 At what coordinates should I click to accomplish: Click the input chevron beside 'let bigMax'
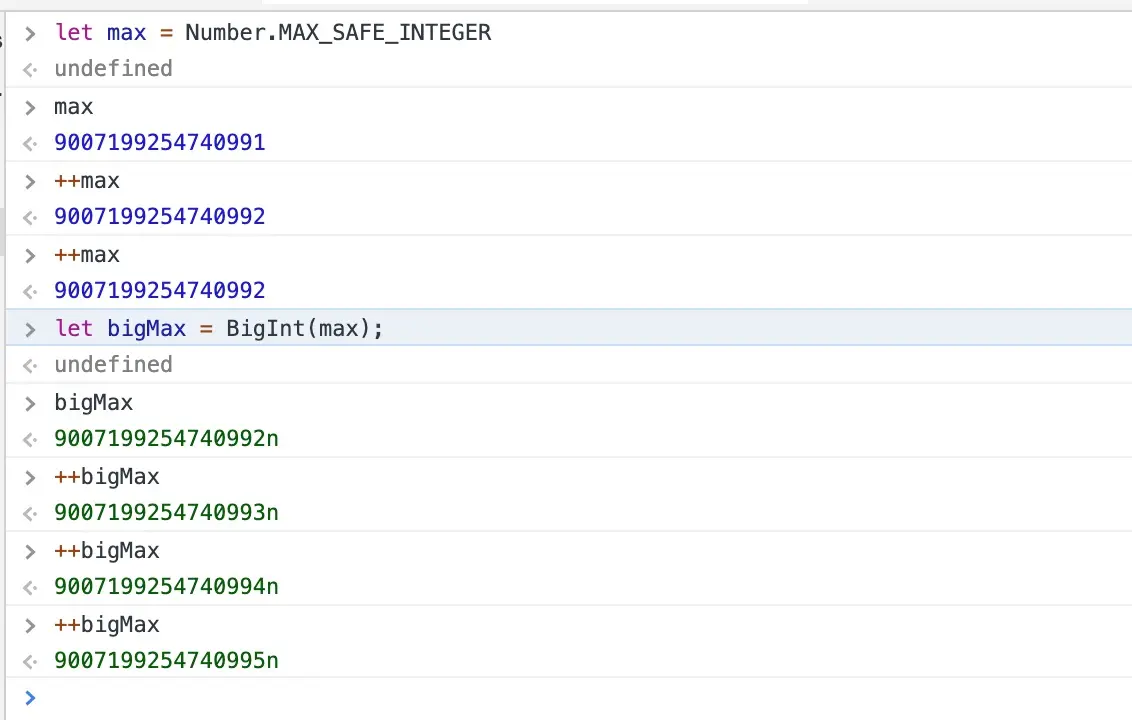[30, 329]
